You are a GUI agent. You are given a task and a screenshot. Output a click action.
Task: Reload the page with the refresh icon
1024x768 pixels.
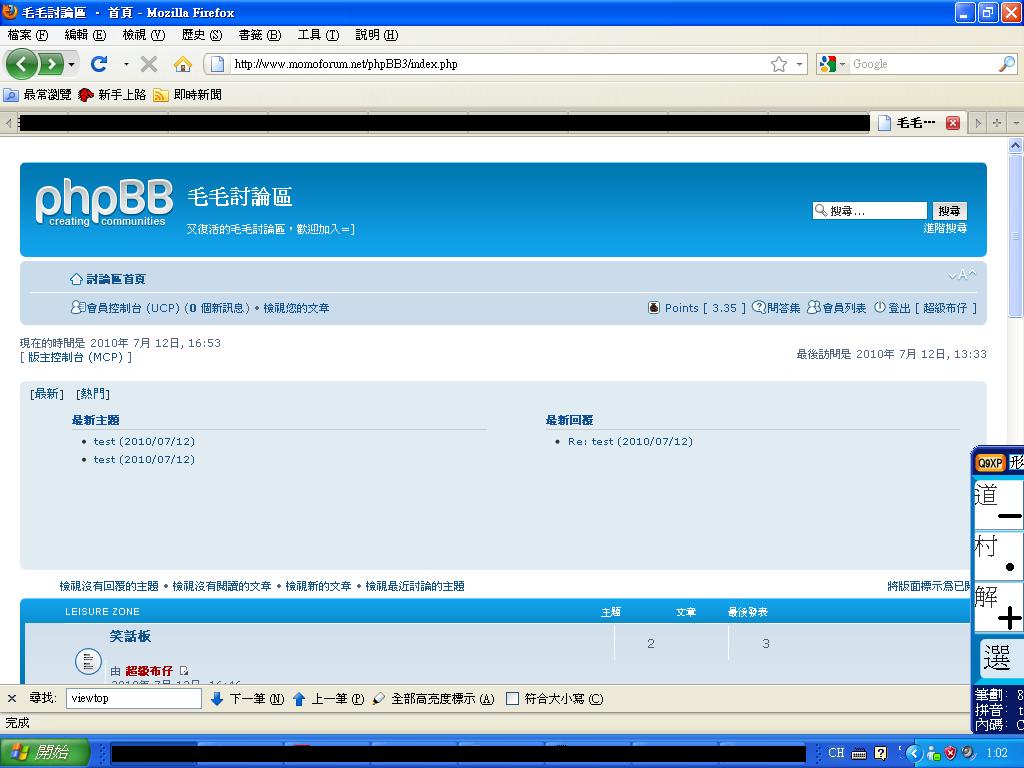tap(99, 64)
